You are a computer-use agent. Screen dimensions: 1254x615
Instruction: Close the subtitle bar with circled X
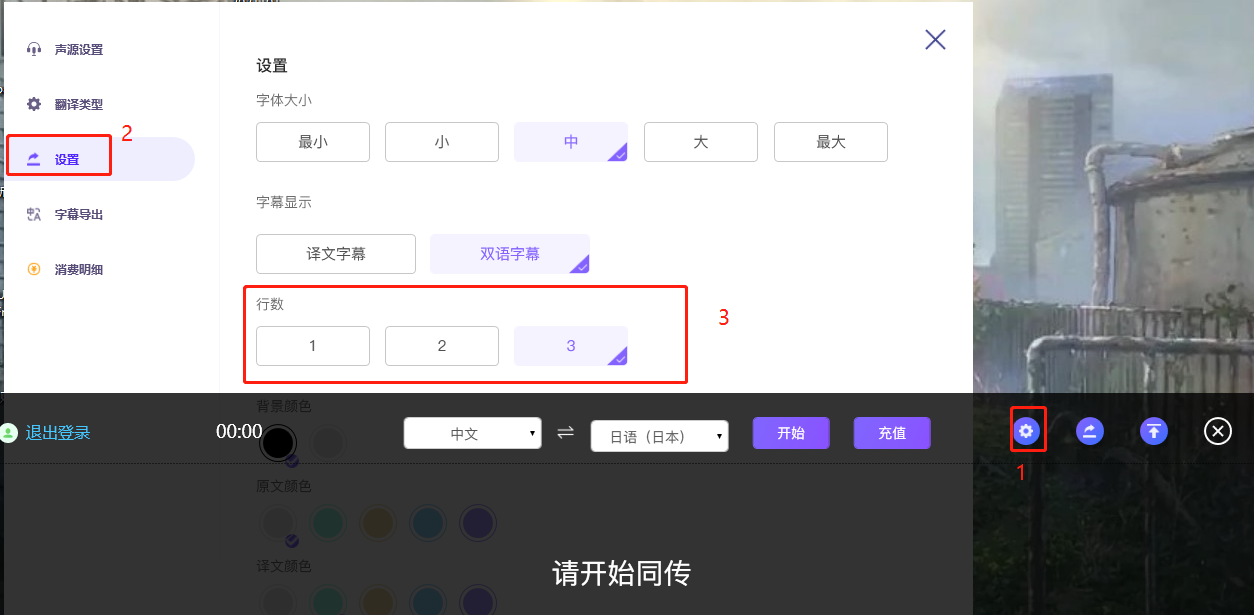point(1217,432)
